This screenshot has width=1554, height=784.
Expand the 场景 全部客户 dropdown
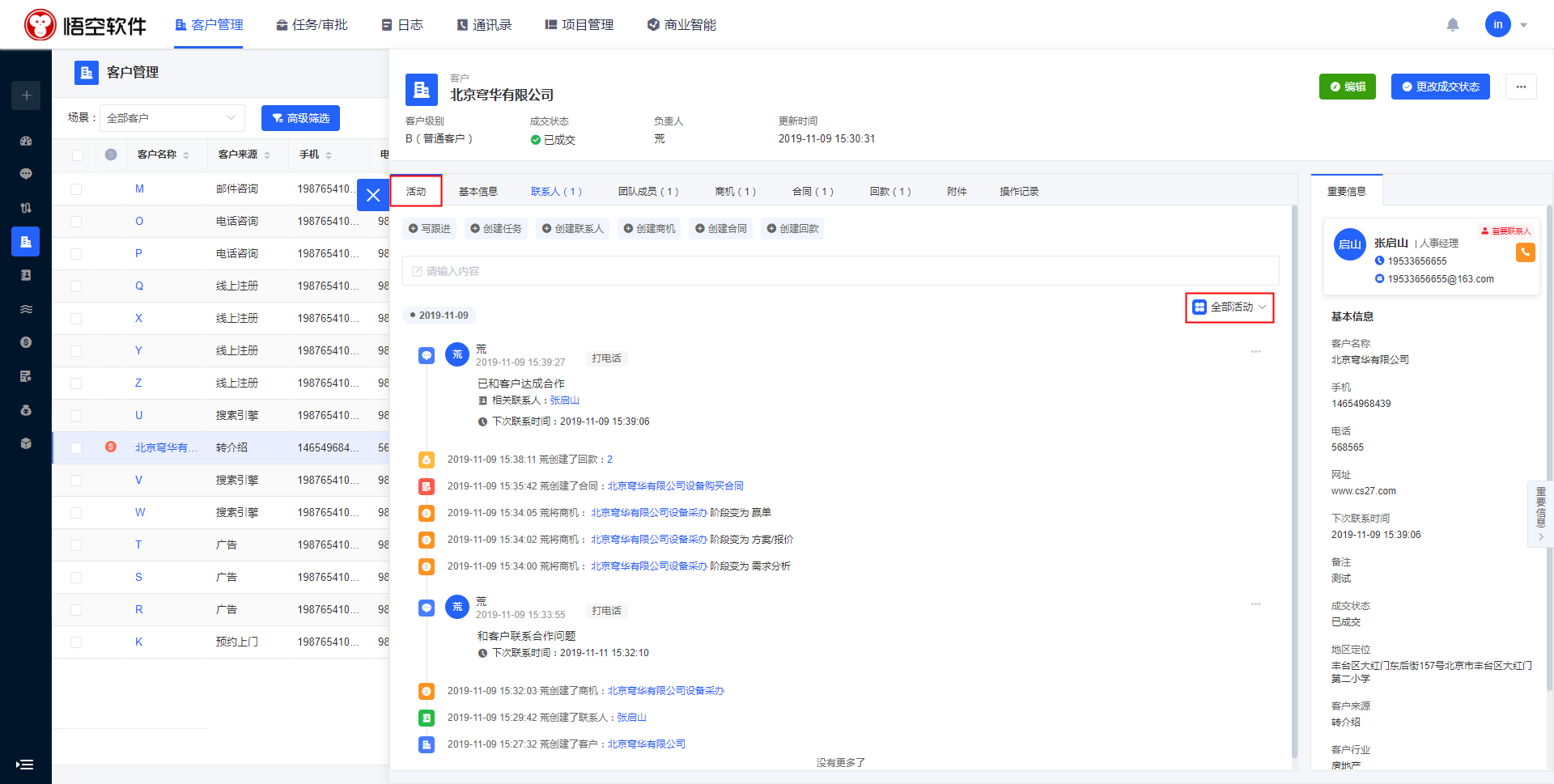pyautogui.click(x=172, y=118)
